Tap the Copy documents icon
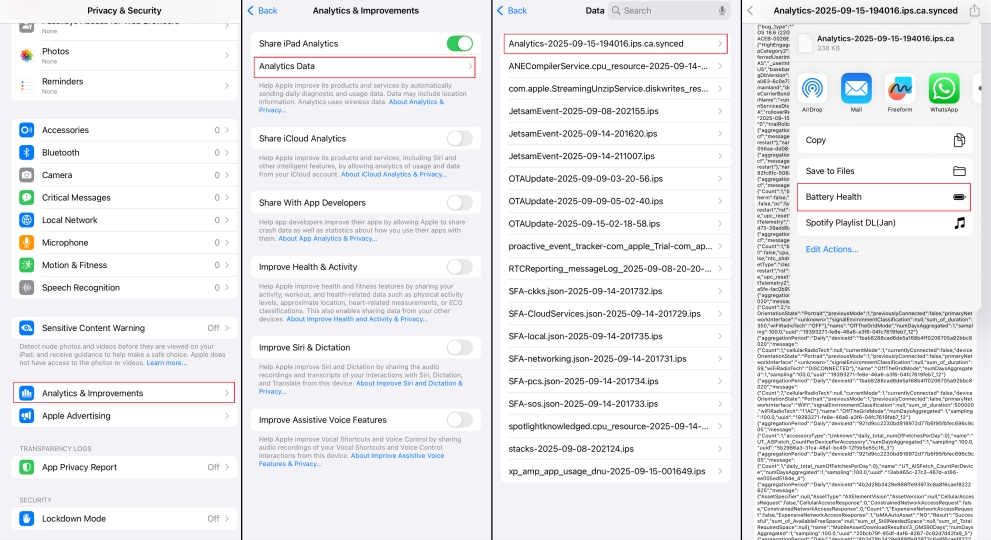This screenshot has height=540, width=991. click(959, 140)
